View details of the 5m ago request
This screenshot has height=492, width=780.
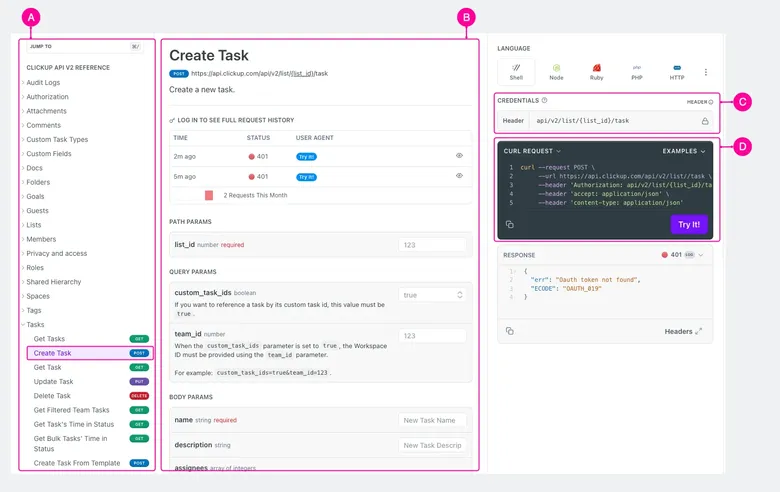[459, 176]
